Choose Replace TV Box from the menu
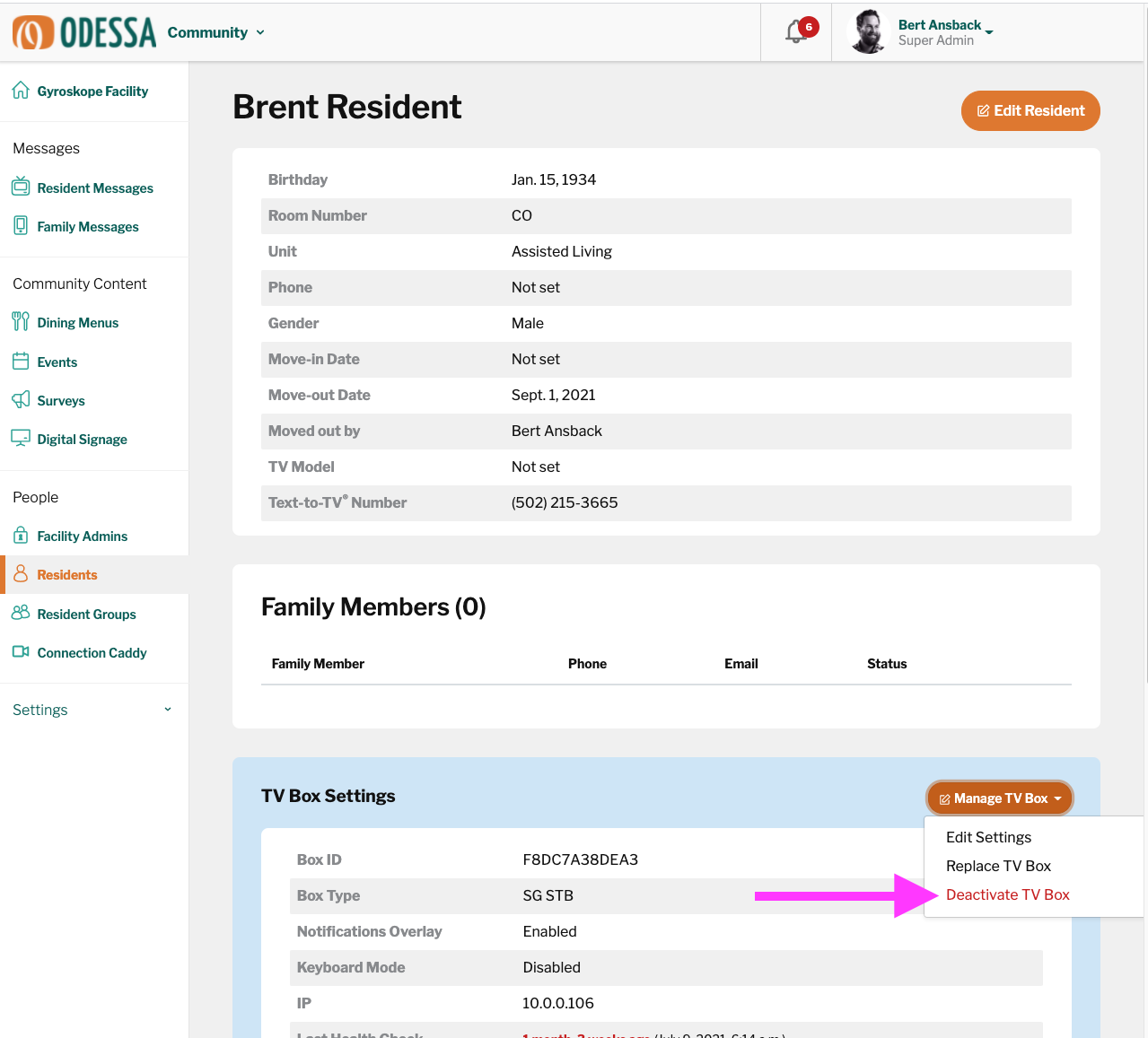This screenshot has height=1038, width=1148. [x=998, y=866]
